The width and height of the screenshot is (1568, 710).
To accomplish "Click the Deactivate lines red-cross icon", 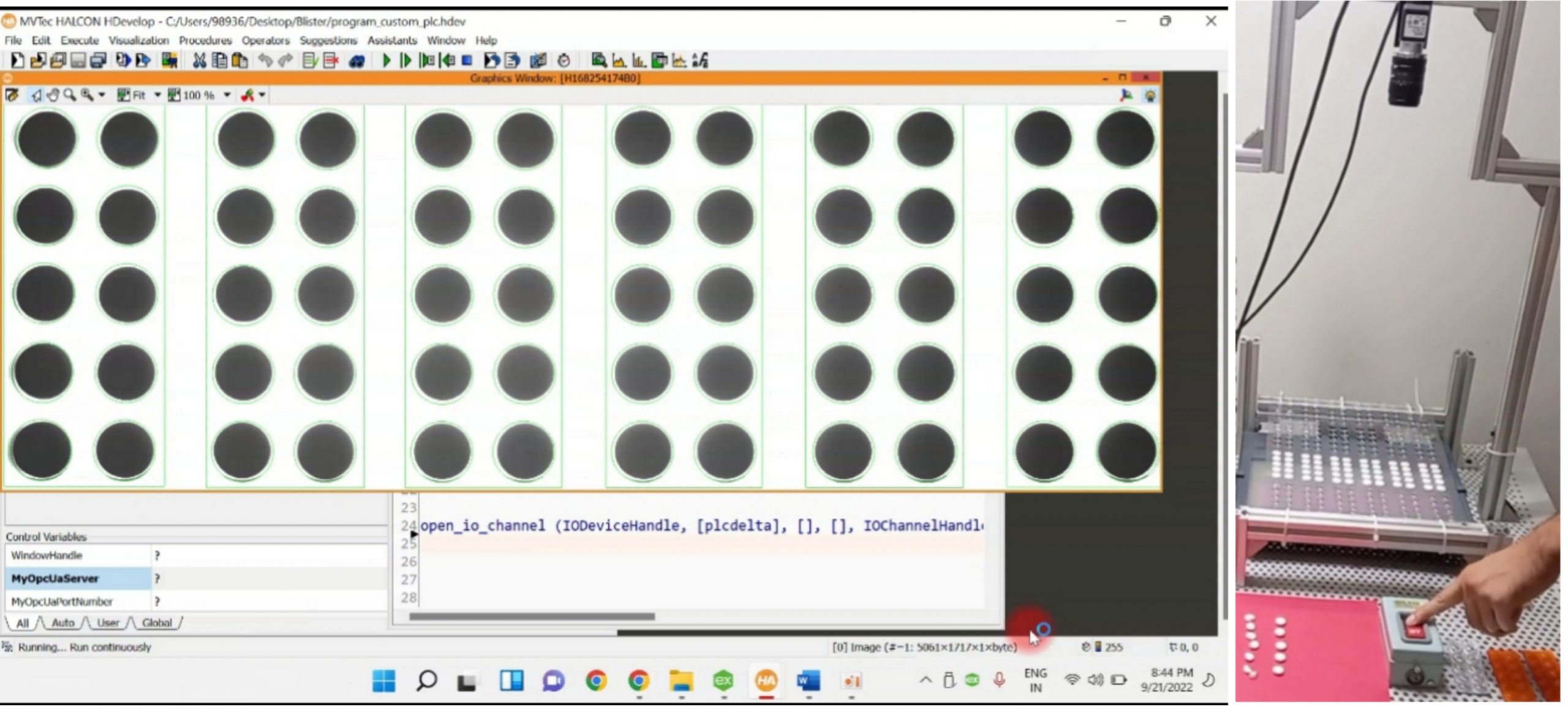I will [331, 61].
